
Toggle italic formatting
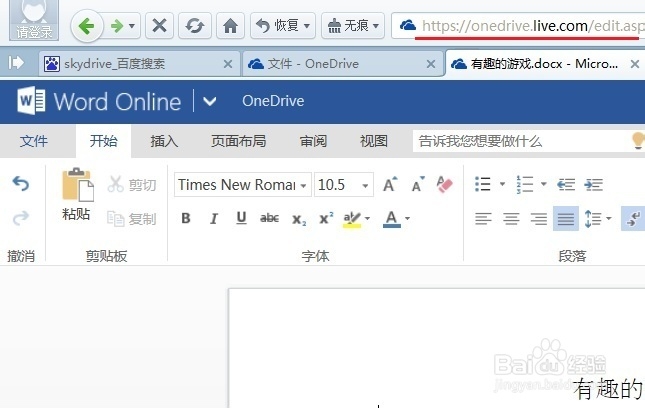click(x=213, y=218)
